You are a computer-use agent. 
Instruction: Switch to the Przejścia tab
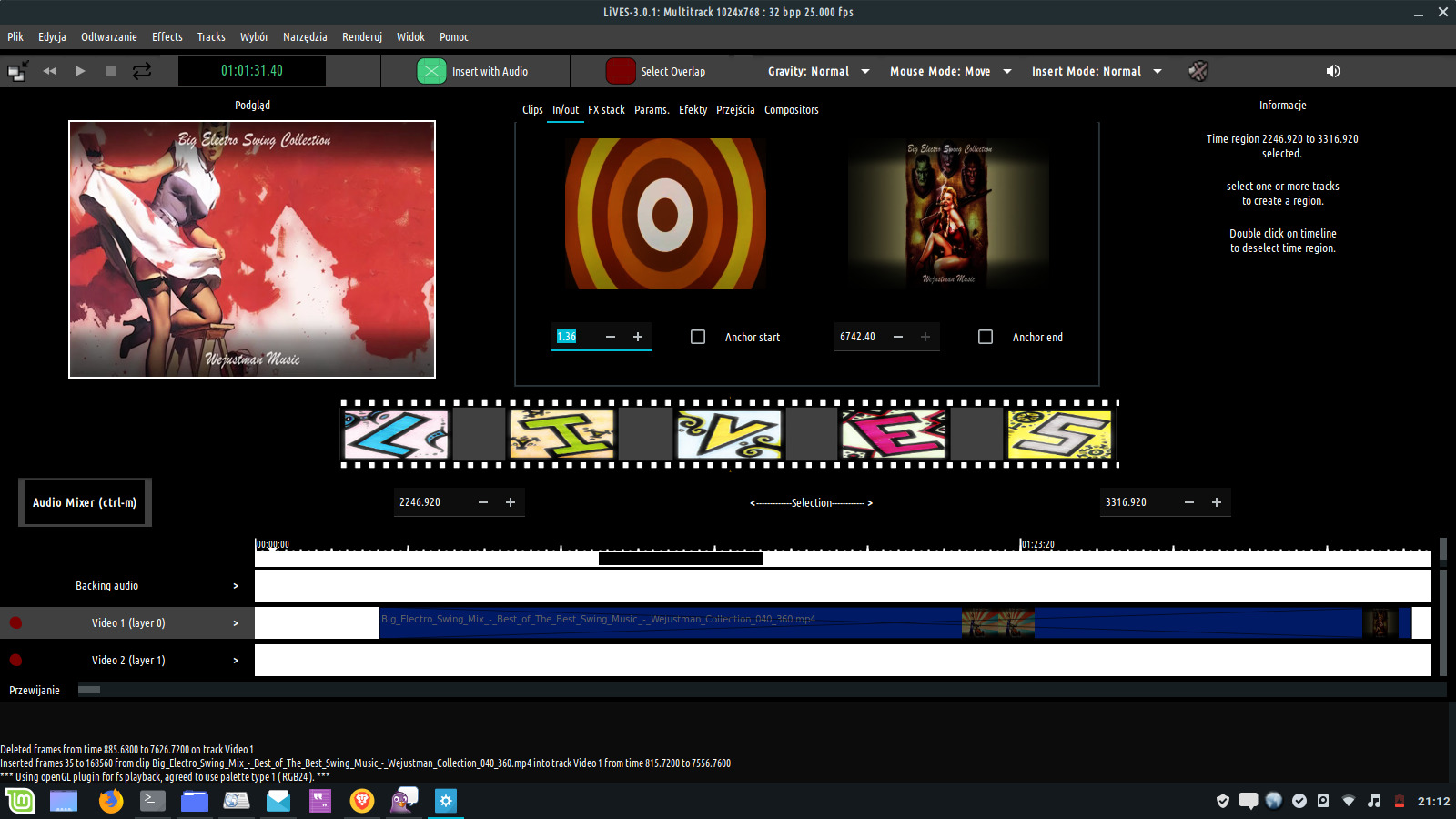click(x=735, y=110)
